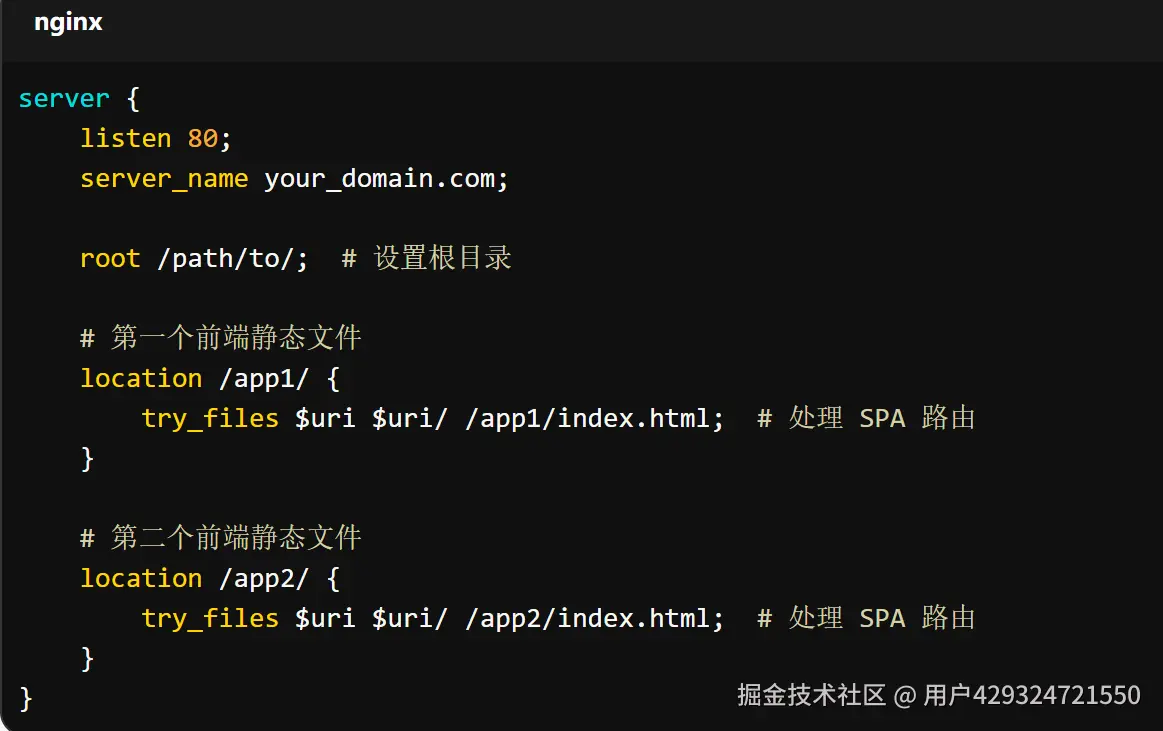1163x731 pixels.
Task: Click the root directive keyword
Action: click(110, 258)
